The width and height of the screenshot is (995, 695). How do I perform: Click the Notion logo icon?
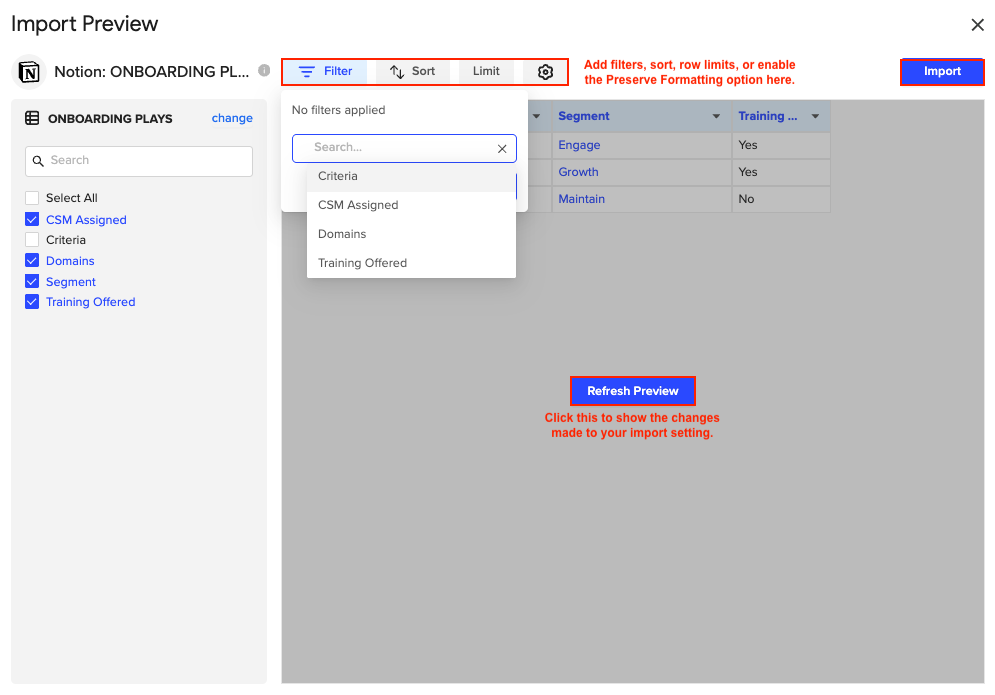pyautogui.click(x=29, y=72)
